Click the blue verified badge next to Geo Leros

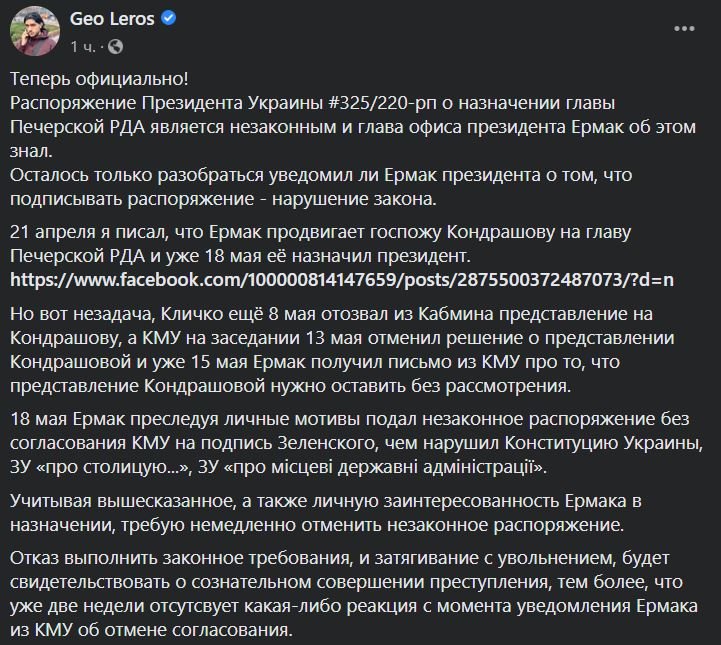coord(169,18)
